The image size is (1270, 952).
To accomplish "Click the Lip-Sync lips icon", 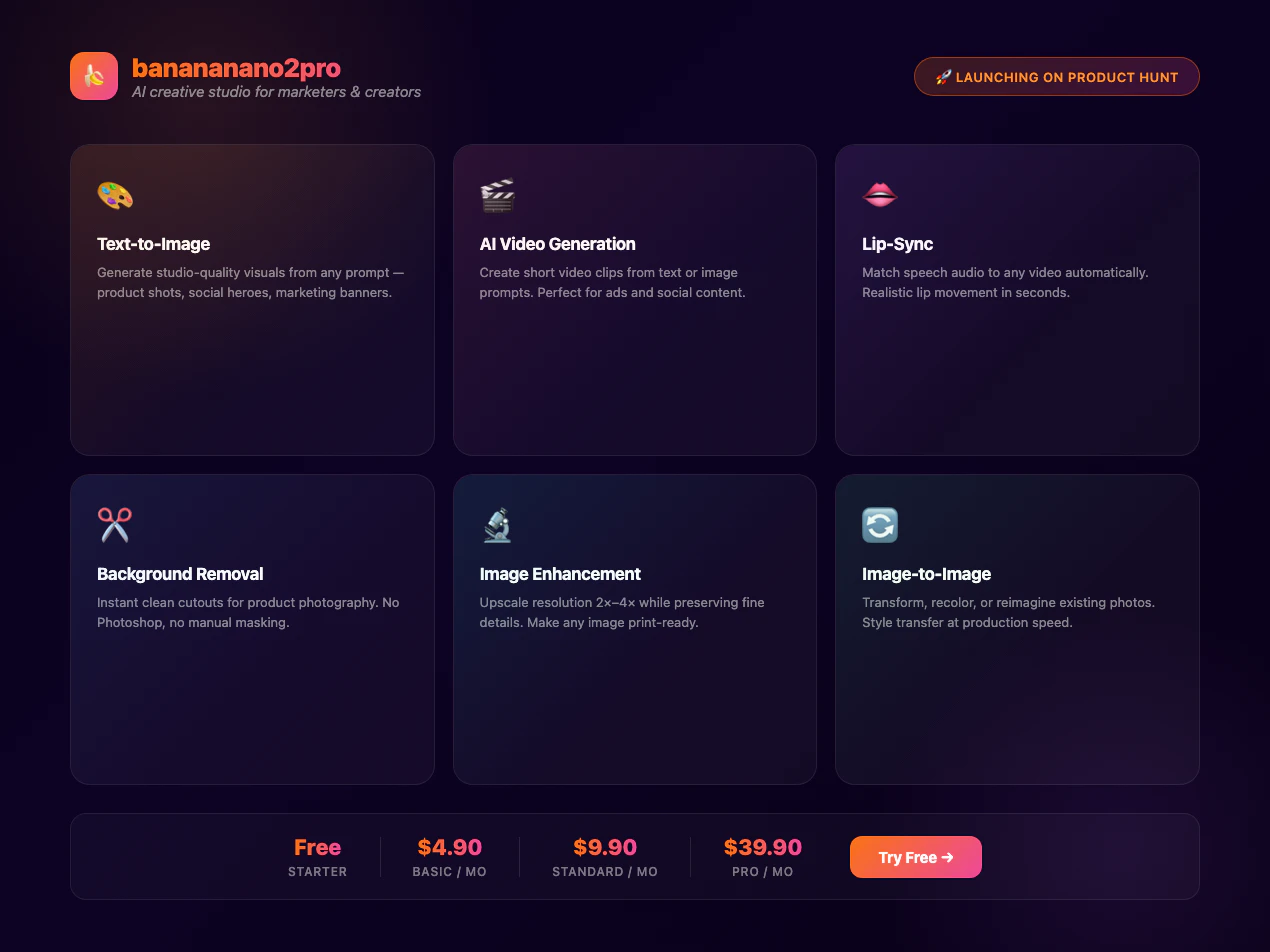I will (880, 195).
